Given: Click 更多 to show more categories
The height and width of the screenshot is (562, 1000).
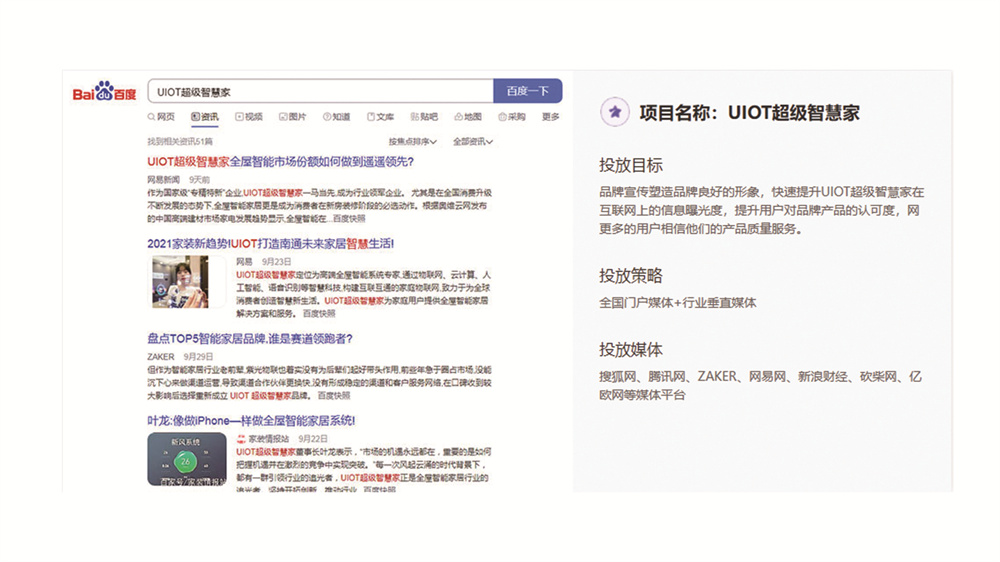Looking at the screenshot, I should tap(550, 117).
